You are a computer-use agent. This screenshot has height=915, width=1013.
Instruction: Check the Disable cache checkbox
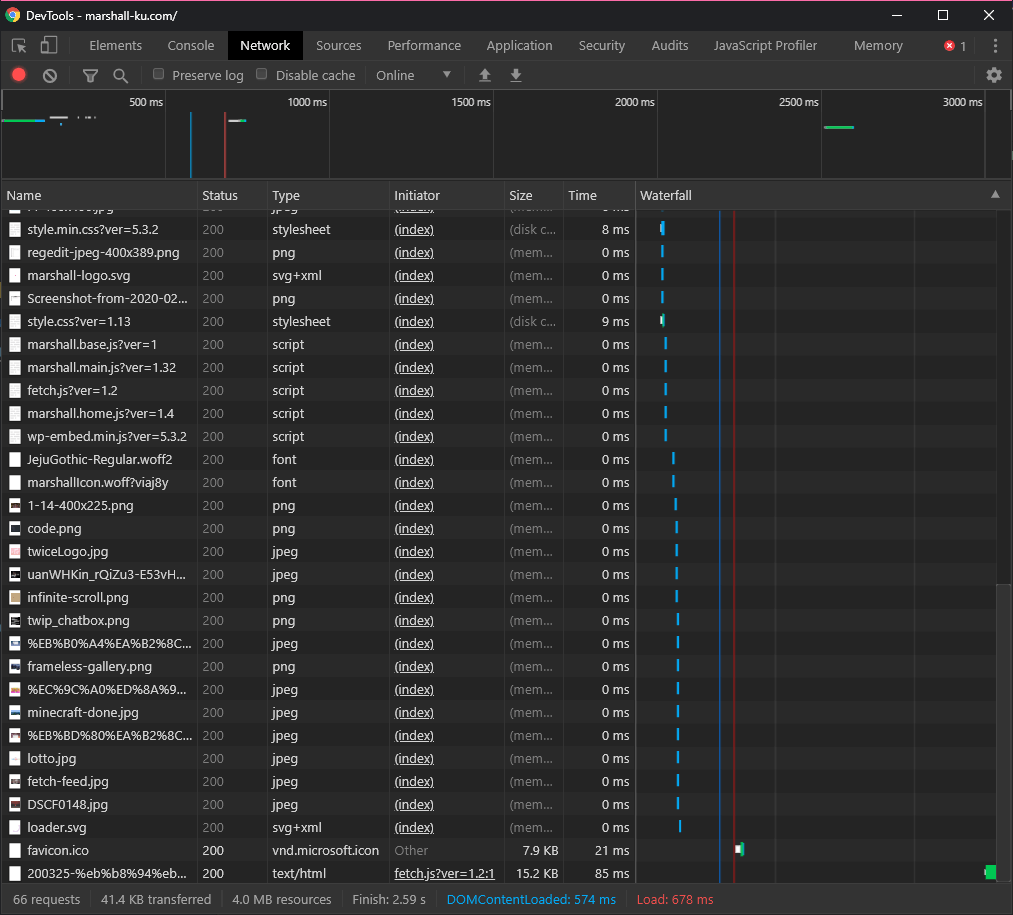coord(262,74)
